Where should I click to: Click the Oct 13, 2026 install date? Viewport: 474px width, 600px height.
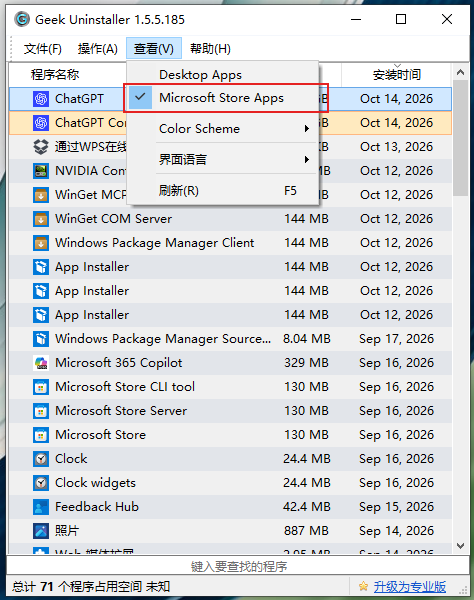point(396,147)
